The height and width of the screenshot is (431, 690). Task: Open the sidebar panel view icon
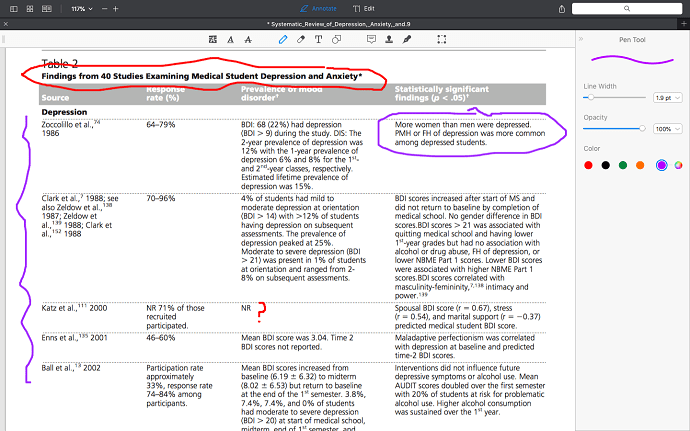click(x=14, y=9)
